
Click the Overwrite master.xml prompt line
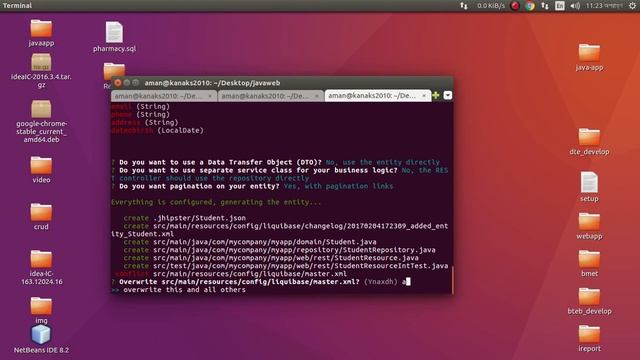click(x=260, y=282)
